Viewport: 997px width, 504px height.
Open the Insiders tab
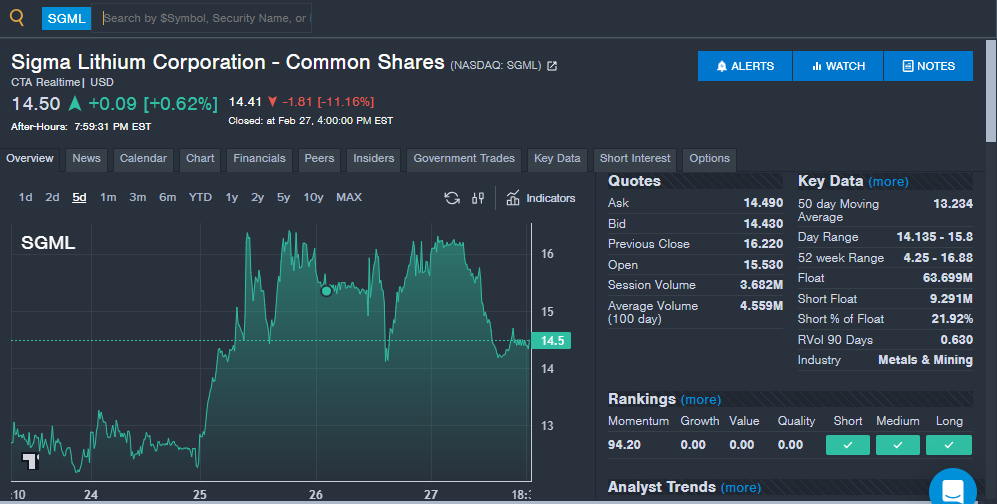click(374, 159)
